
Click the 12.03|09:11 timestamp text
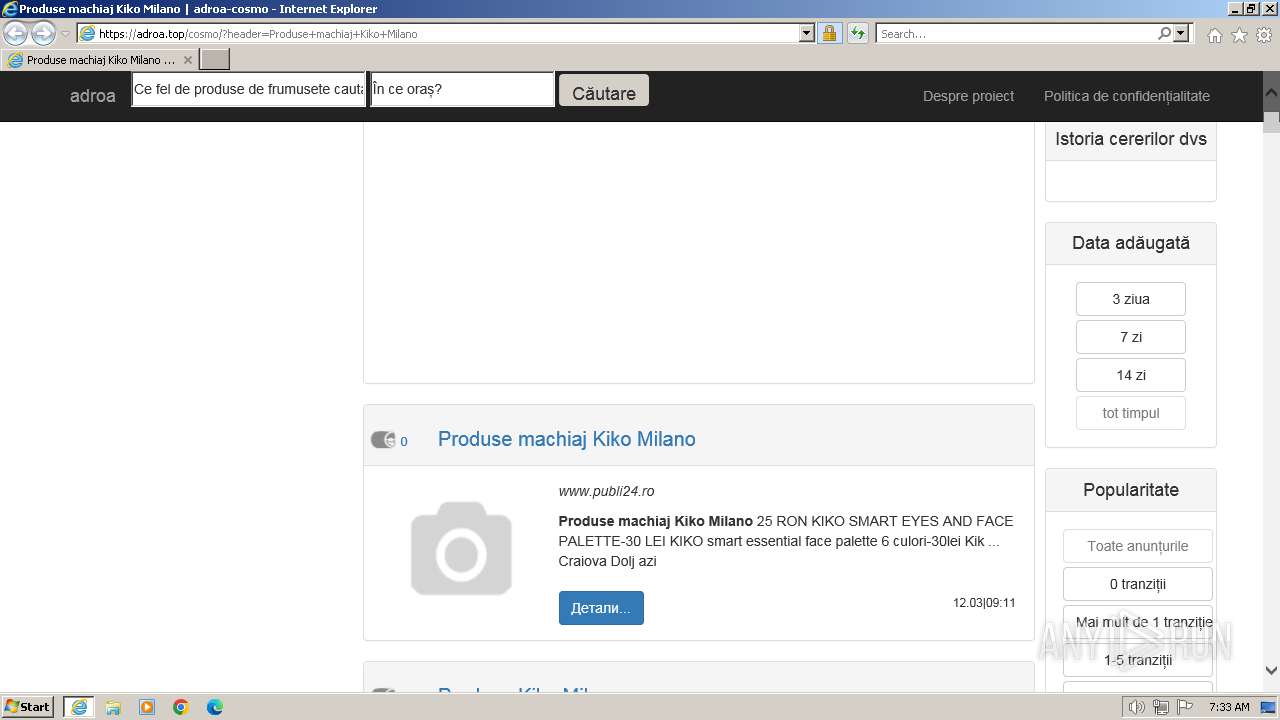coord(984,603)
